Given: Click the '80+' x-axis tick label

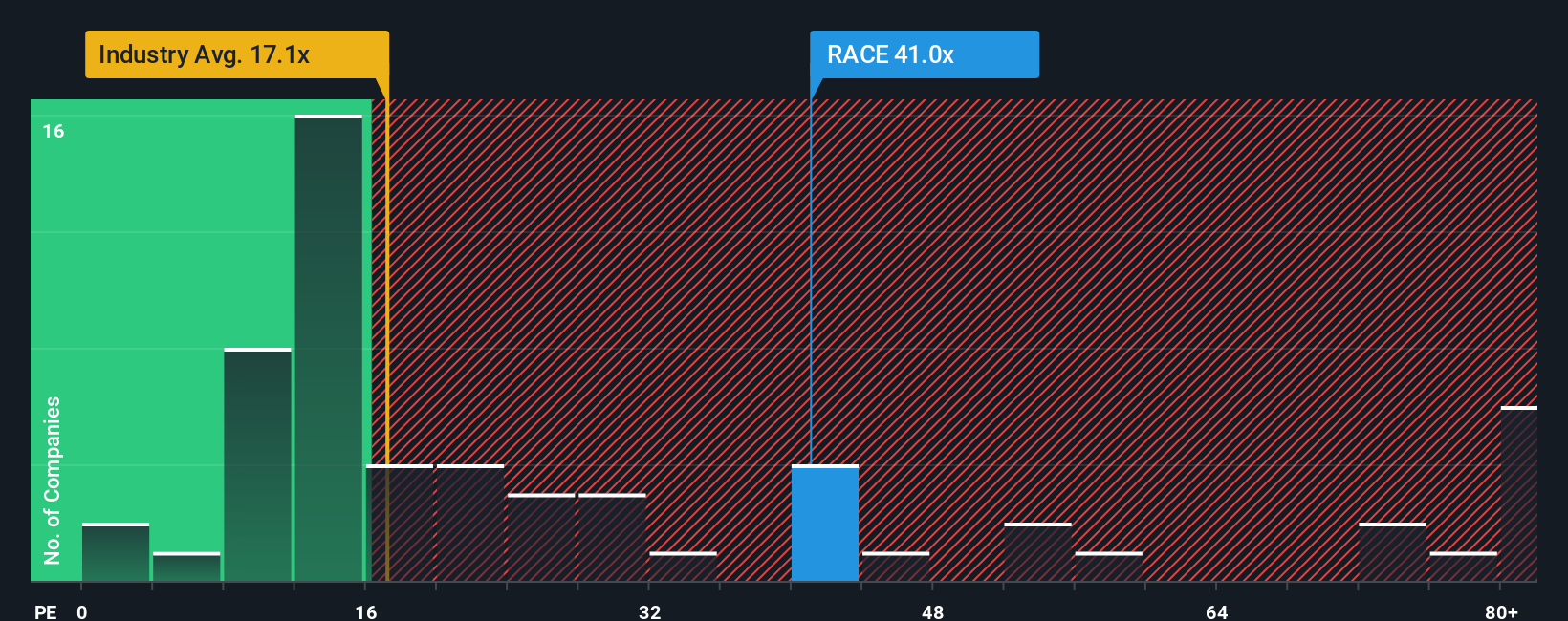Looking at the screenshot, I should click(1501, 611).
